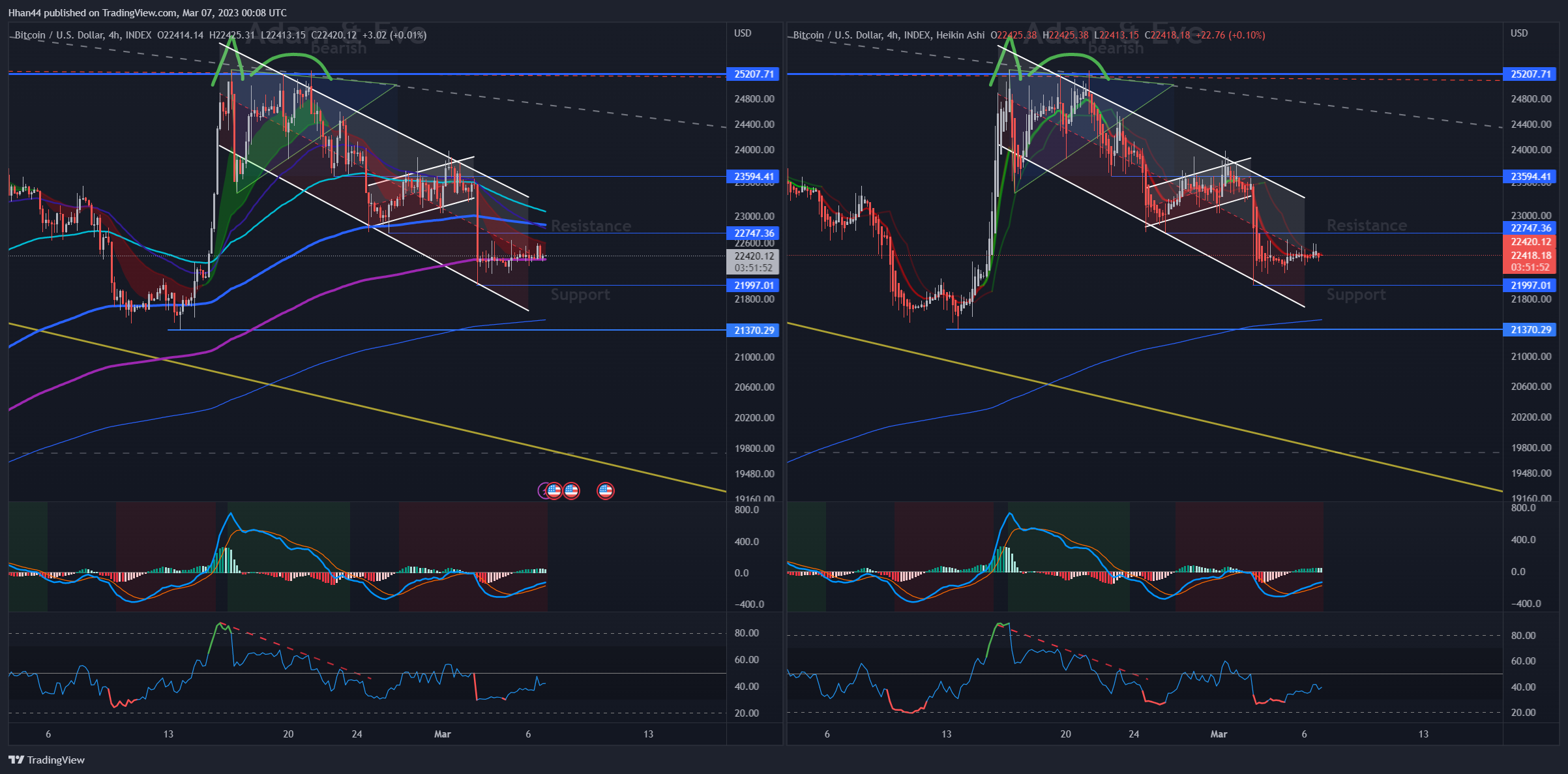Click 24000.00 on the candlestick chart price axis
Viewport: 1568px width, 774px height.
coord(754,149)
